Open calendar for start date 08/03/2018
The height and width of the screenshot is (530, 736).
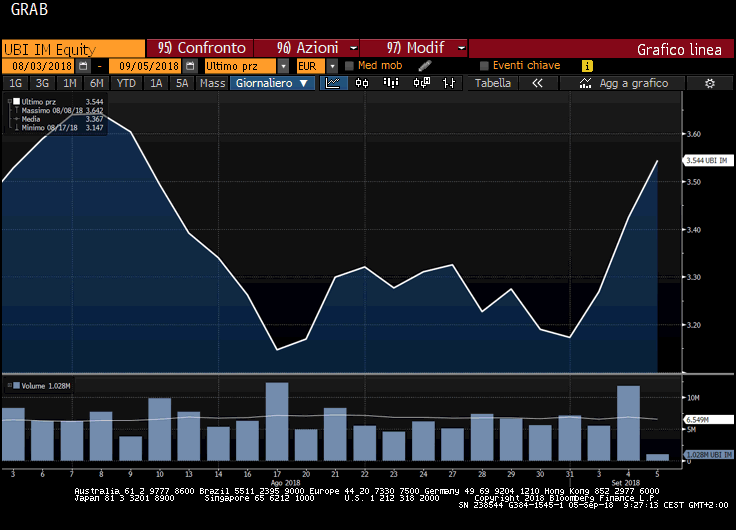(x=83, y=65)
